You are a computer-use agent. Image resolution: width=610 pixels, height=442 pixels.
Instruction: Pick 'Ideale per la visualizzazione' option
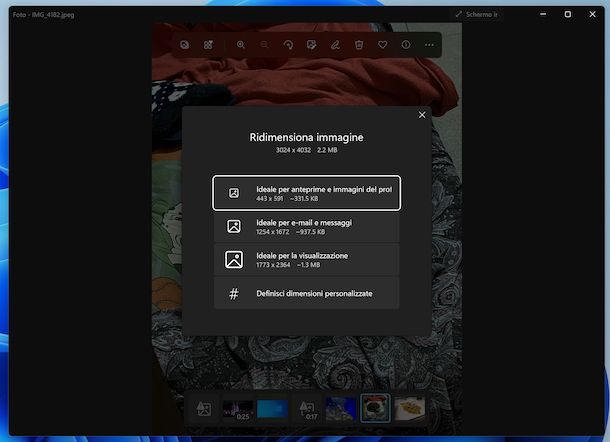306,260
